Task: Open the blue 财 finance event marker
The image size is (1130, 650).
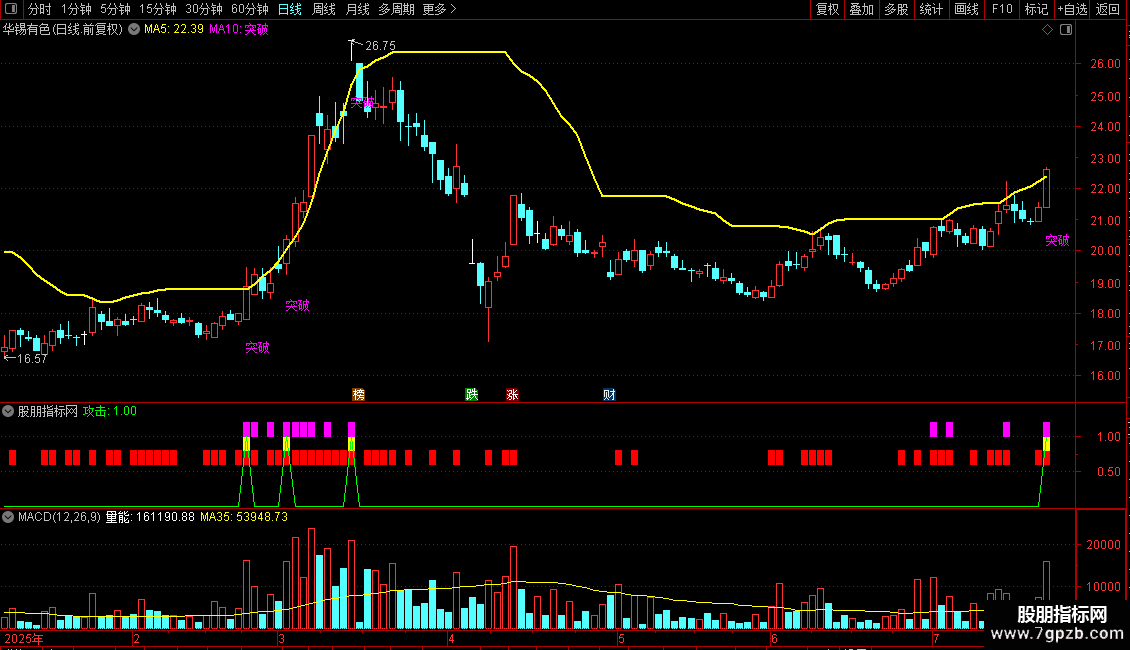Action: (x=609, y=394)
